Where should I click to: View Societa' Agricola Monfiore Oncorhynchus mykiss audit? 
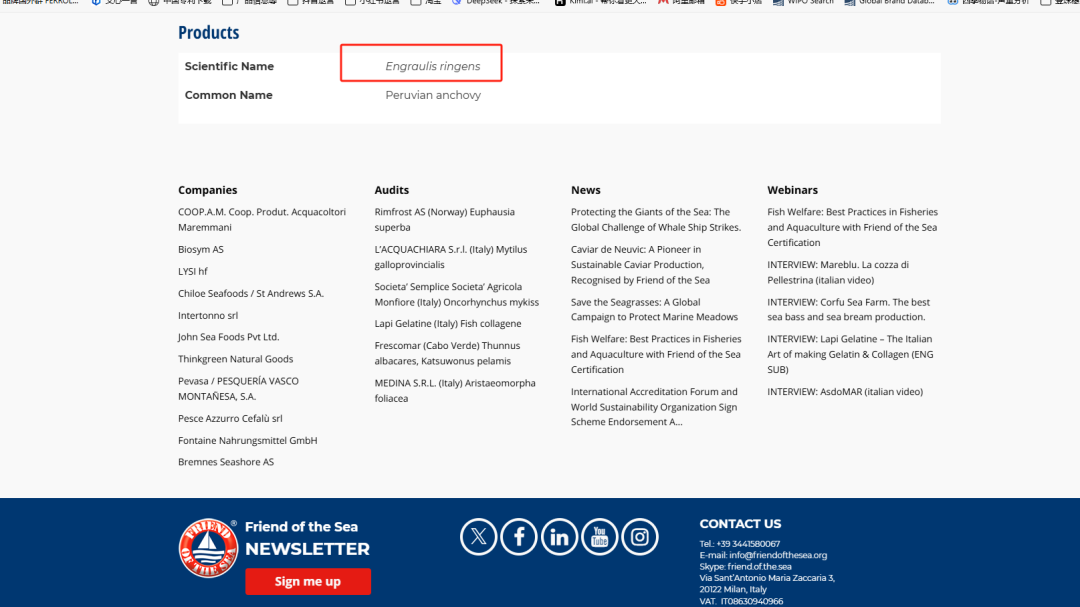[x=457, y=294]
